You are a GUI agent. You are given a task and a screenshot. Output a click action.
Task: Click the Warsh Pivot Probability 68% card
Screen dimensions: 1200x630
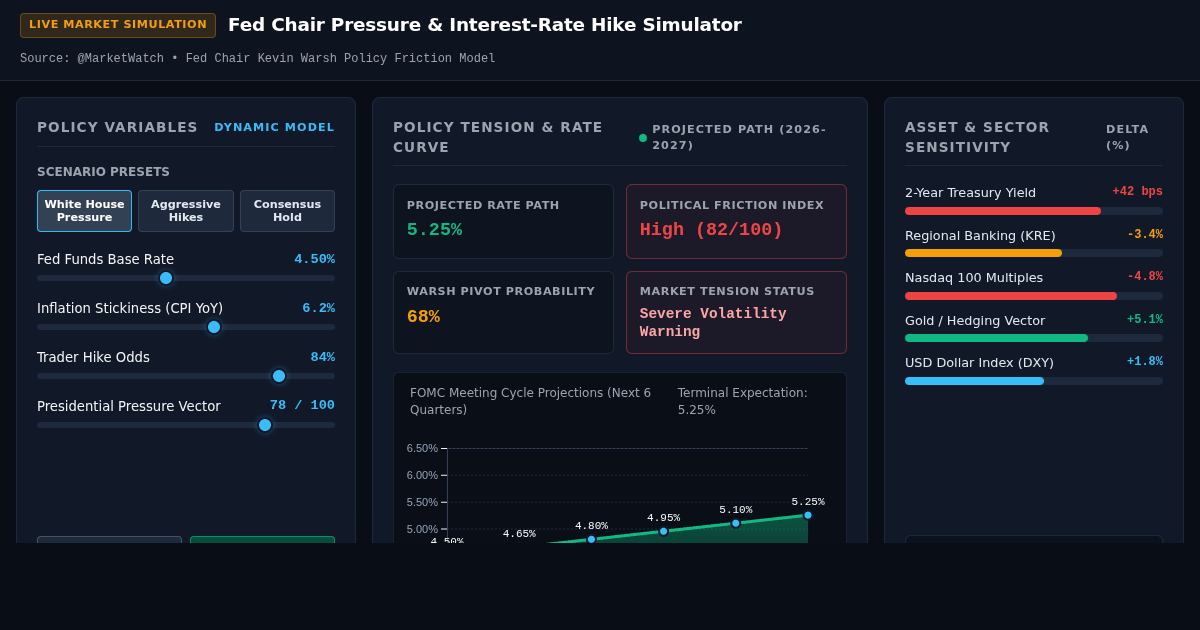click(x=503, y=312)
